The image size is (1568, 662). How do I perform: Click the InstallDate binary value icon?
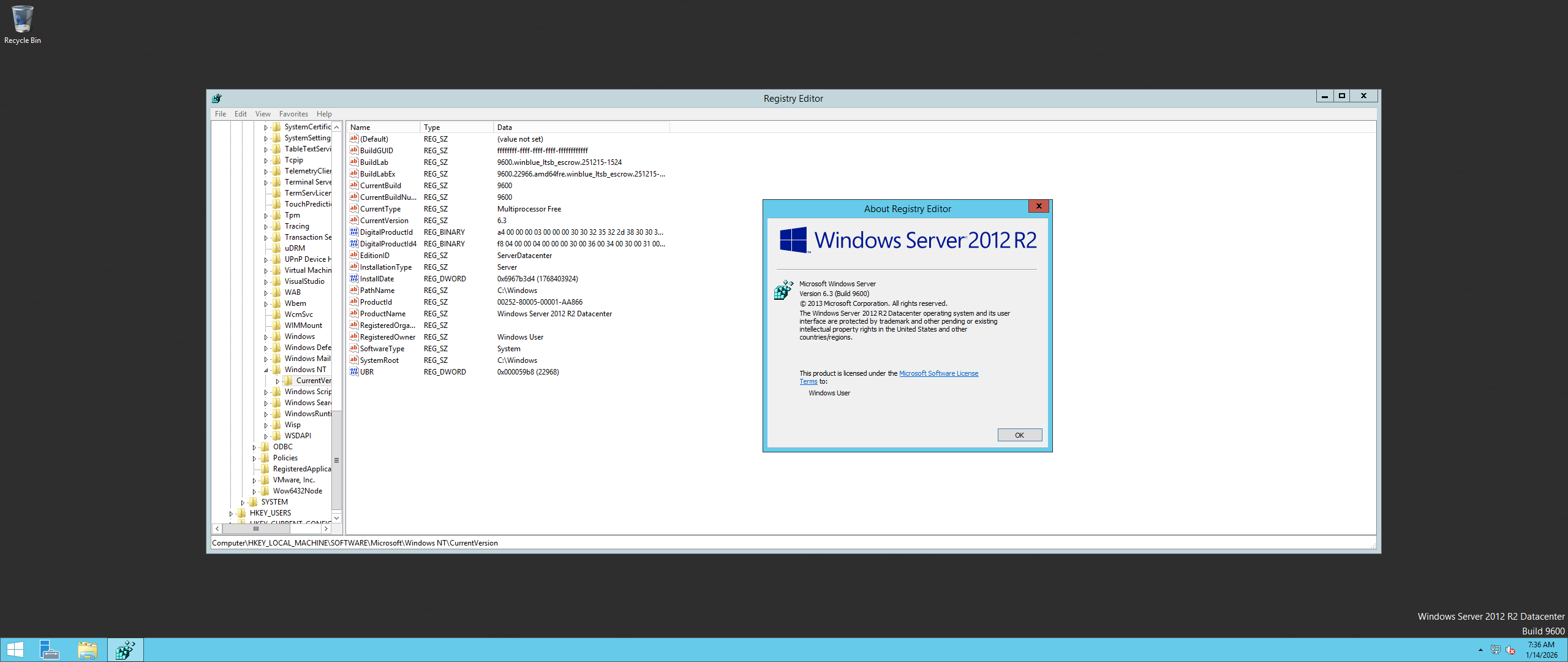[x=353, y=279]
